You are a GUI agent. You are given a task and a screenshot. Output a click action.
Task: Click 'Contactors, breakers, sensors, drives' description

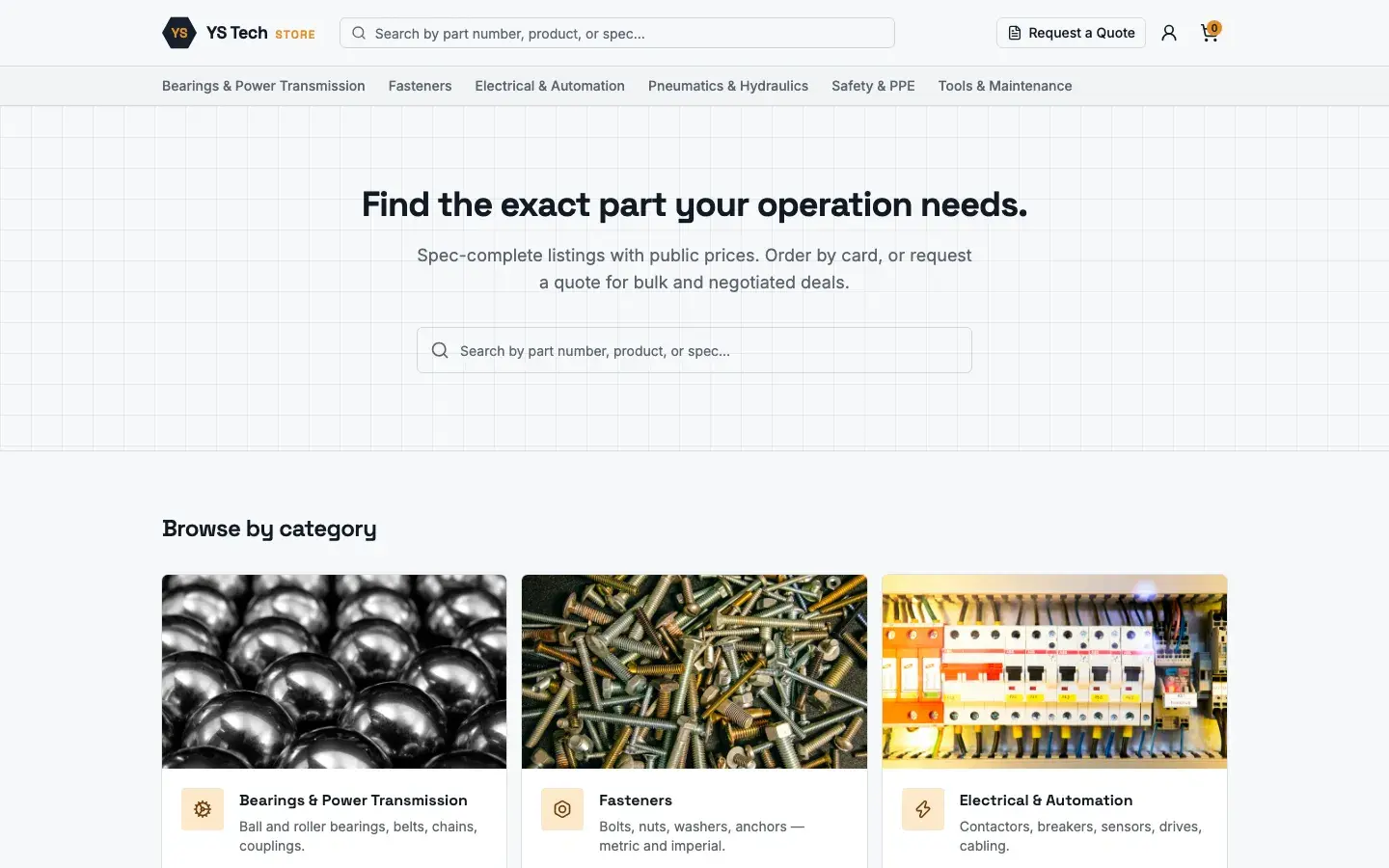[x=1080, y=836]
